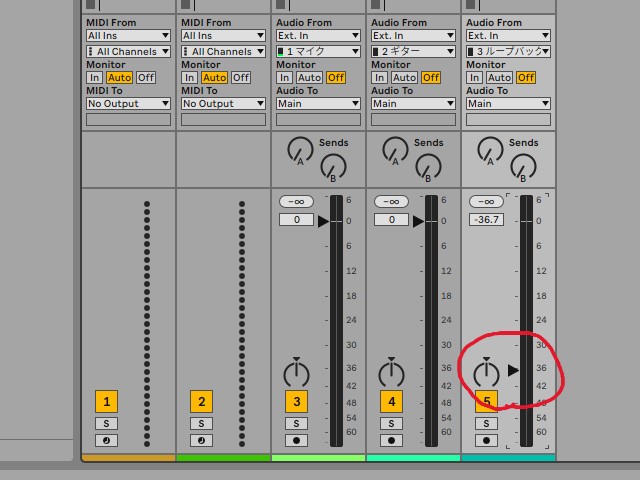
Task: Expand track 1 MIDI To No Output dropdown
Action: point(128,103)
